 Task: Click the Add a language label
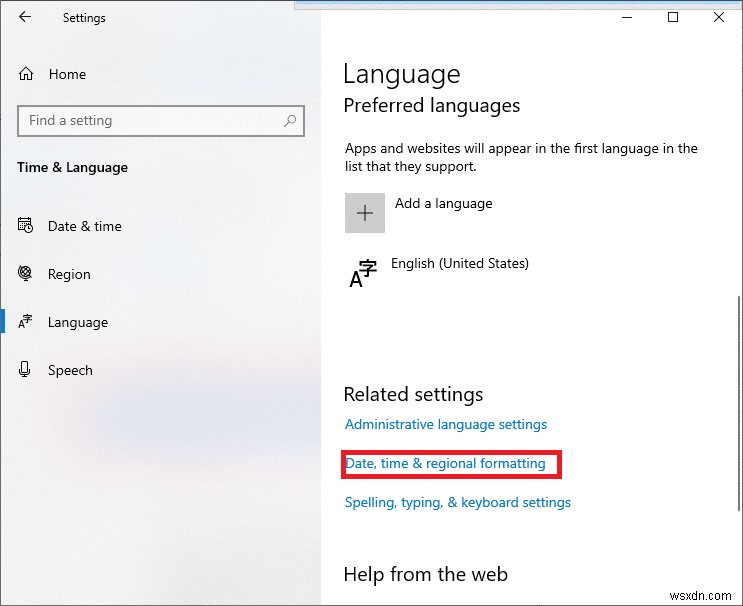(x=444, y=203)
